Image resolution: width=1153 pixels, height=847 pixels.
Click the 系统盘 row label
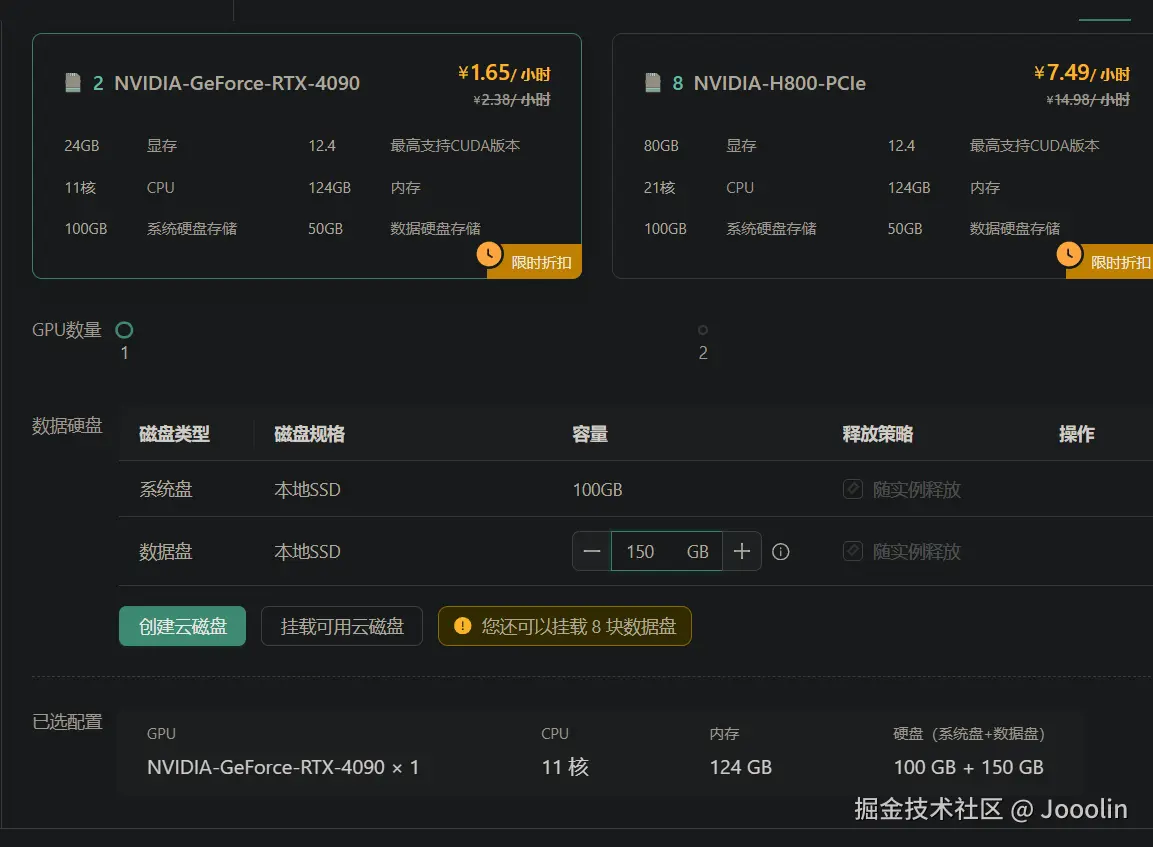(x=166, y=489)
